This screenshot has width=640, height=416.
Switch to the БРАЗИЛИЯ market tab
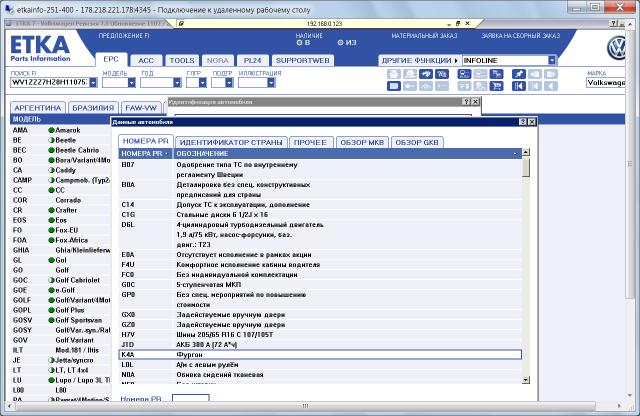coord(93,108)
